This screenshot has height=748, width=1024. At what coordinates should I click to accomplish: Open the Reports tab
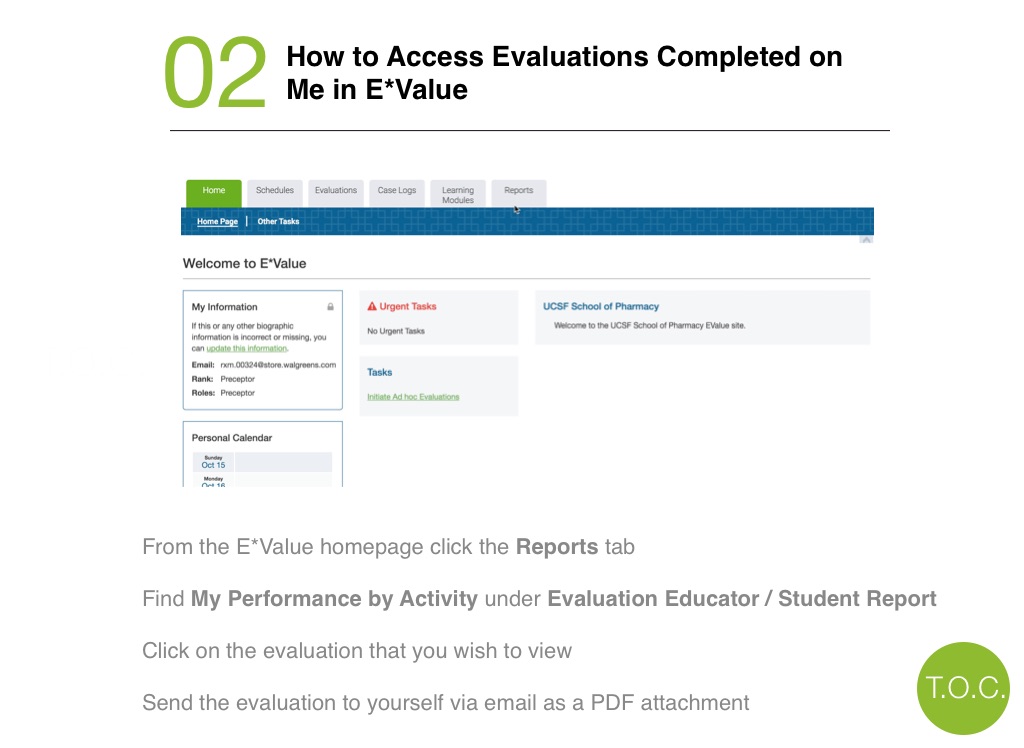519,193
